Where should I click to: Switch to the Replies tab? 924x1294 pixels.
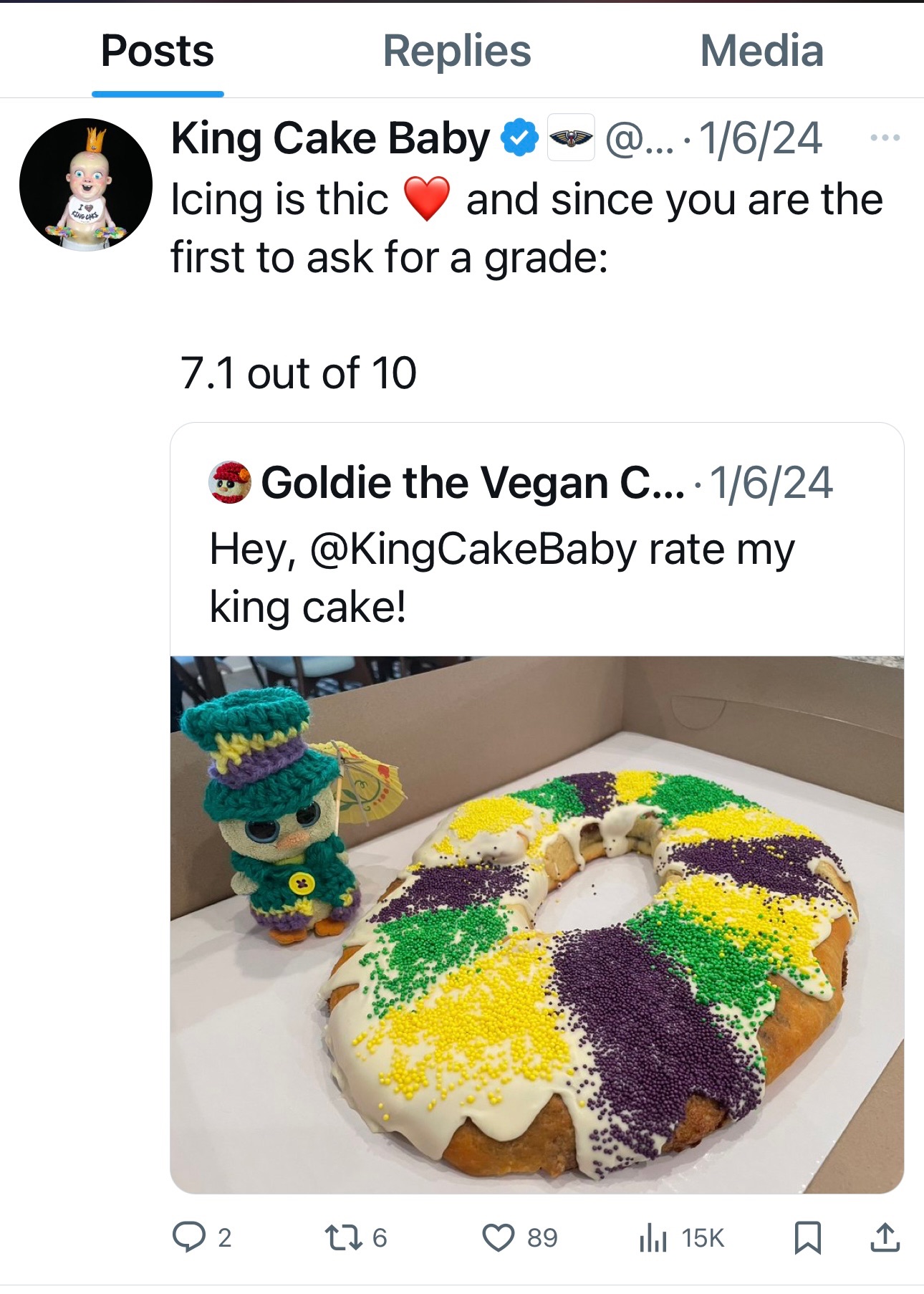(x=457, y=51)
